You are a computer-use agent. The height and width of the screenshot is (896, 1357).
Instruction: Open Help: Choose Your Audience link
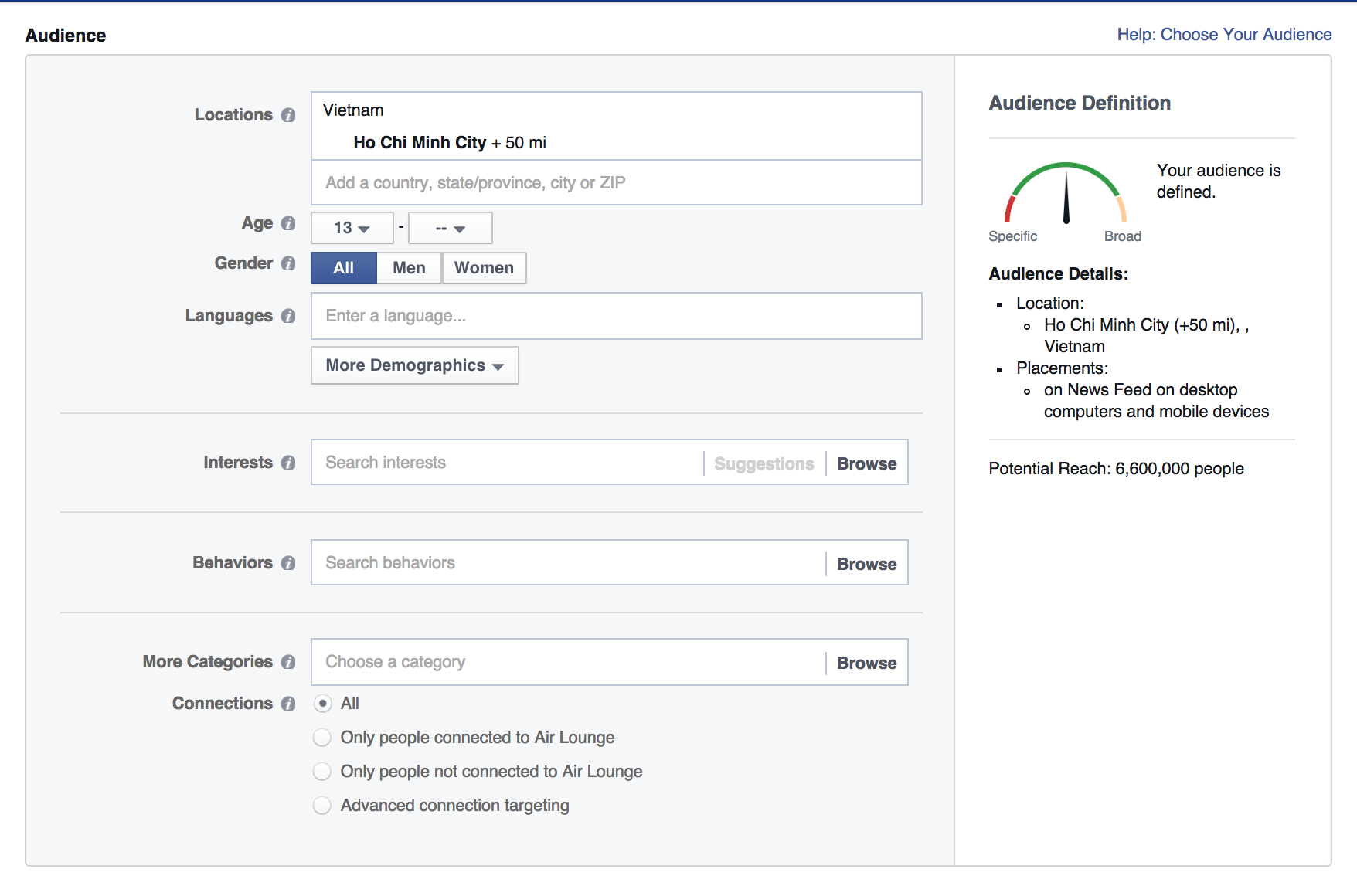(x=1224, y=35)
